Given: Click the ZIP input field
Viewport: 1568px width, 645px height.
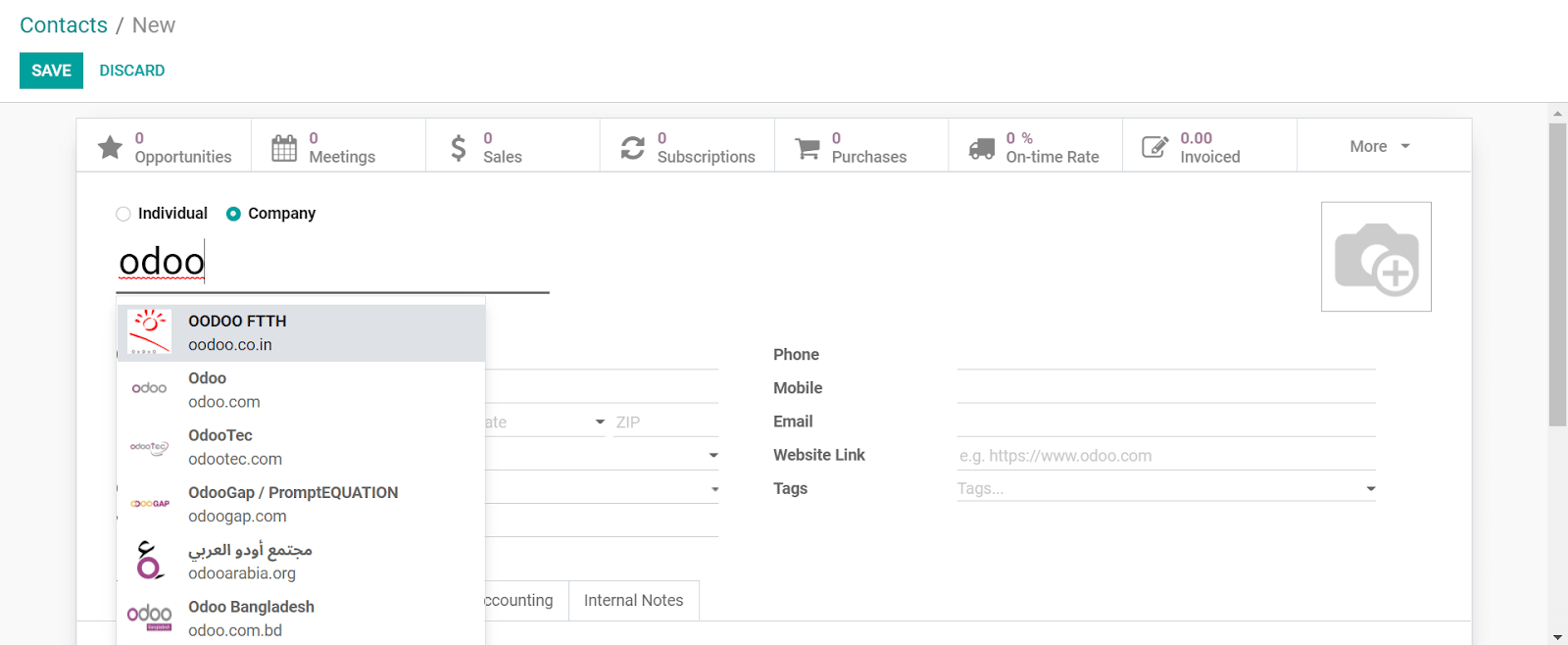Looking at the screenshot, I should click(666, 422).
